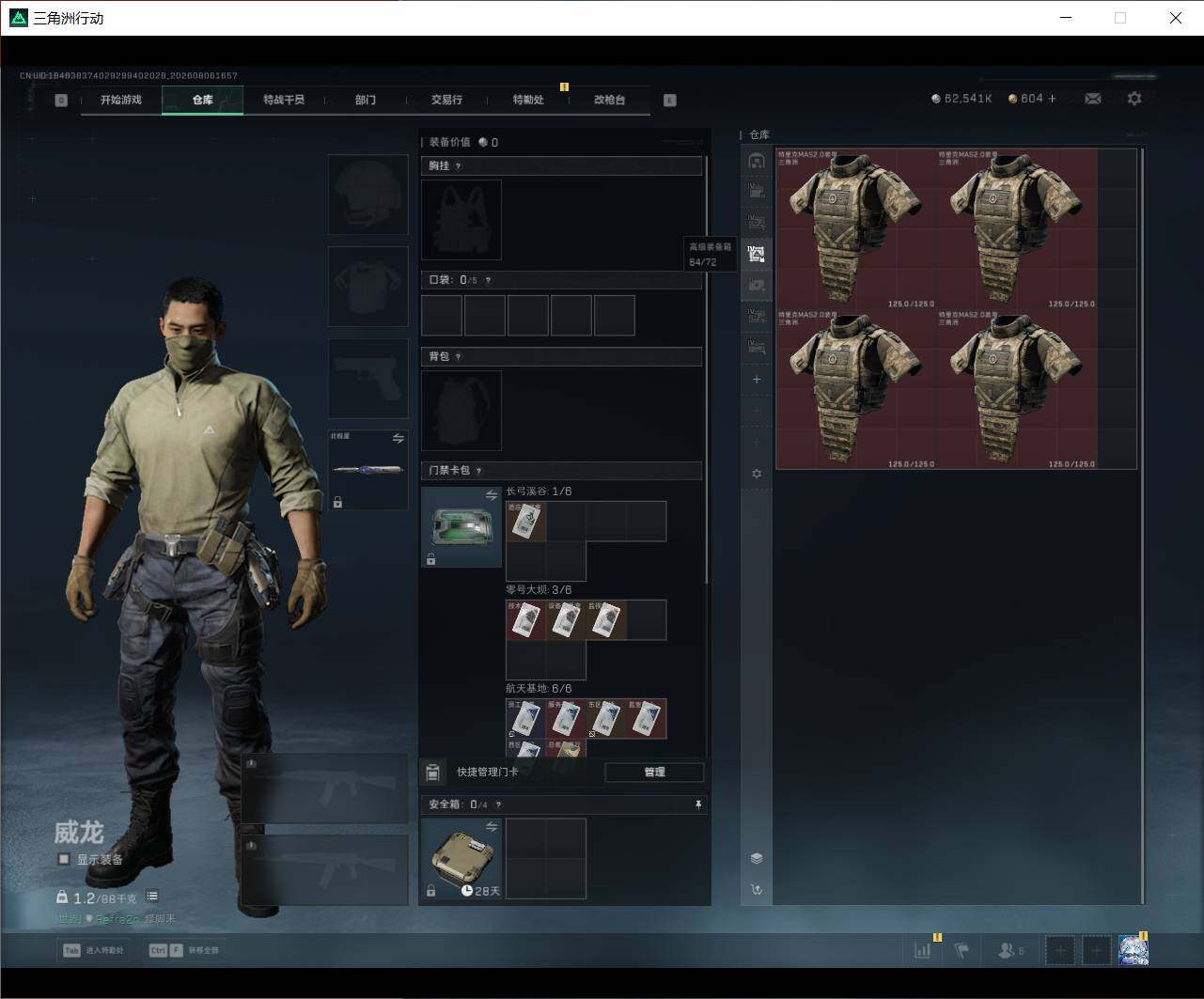This screenshot has height=999, width=1204.
Task: Toggle the pin icon on the 安全箱 header
Action: point(697,804)
